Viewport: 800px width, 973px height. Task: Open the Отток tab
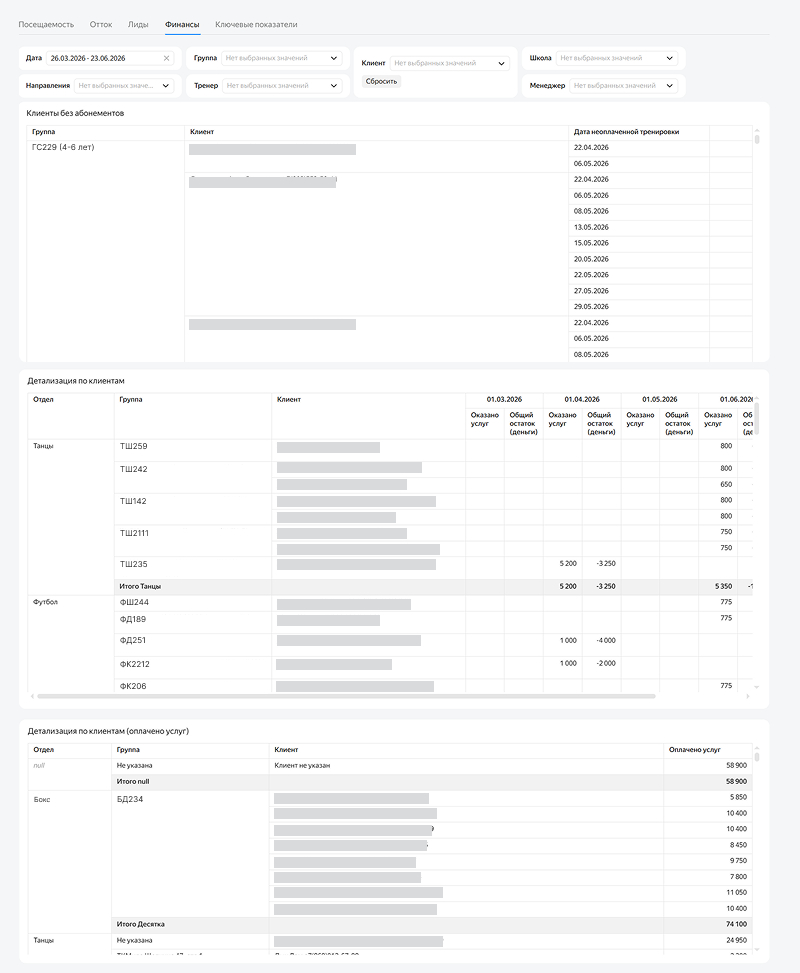(101, 25)
